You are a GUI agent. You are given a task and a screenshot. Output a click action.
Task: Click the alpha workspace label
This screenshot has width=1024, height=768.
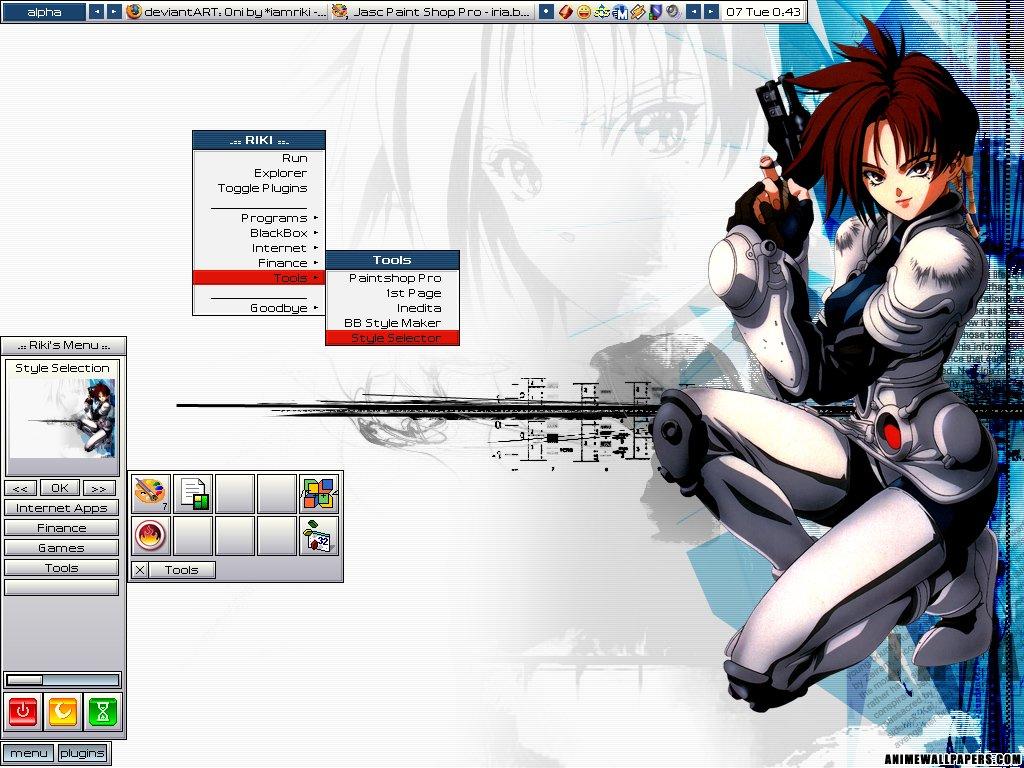tap(44, 12)
